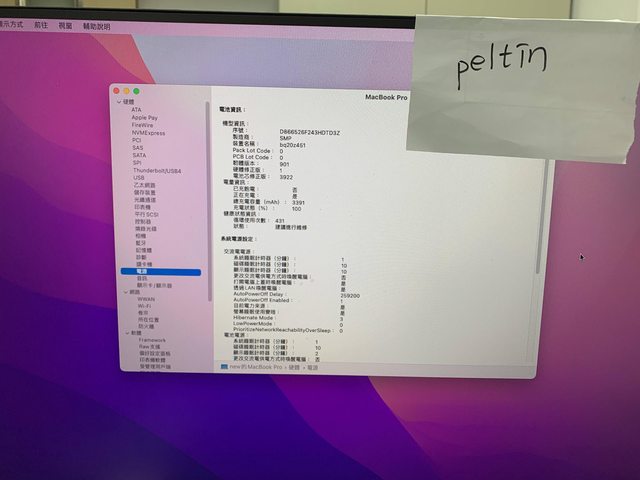Click LowPowerMode row label
Viewport: 640px width, 480px height.
coord(253,324)
